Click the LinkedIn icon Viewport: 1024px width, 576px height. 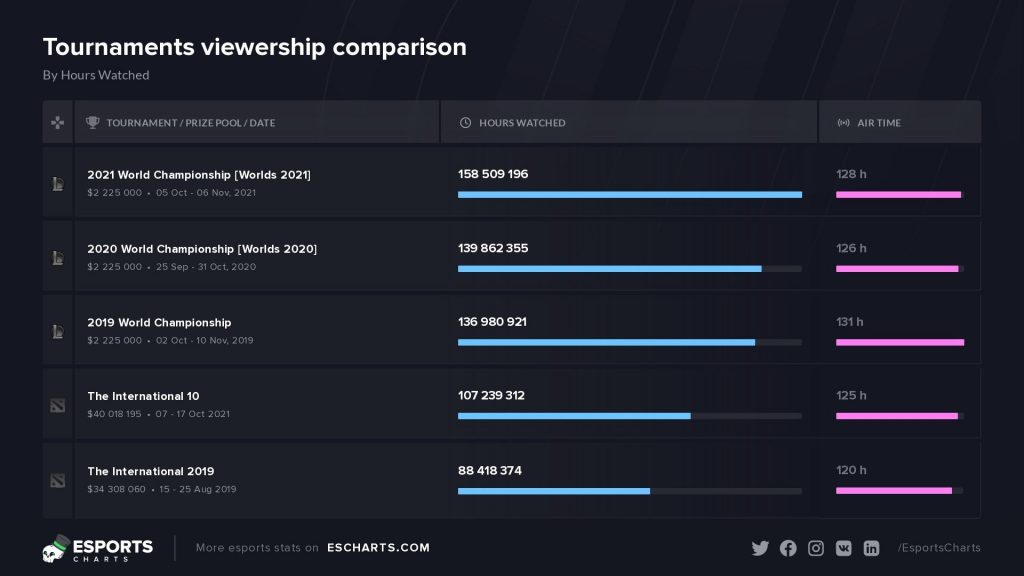(x=872, y=548)
